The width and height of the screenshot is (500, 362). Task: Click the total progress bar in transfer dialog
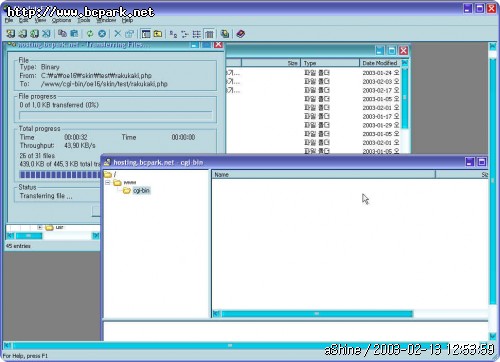[60, 175]
